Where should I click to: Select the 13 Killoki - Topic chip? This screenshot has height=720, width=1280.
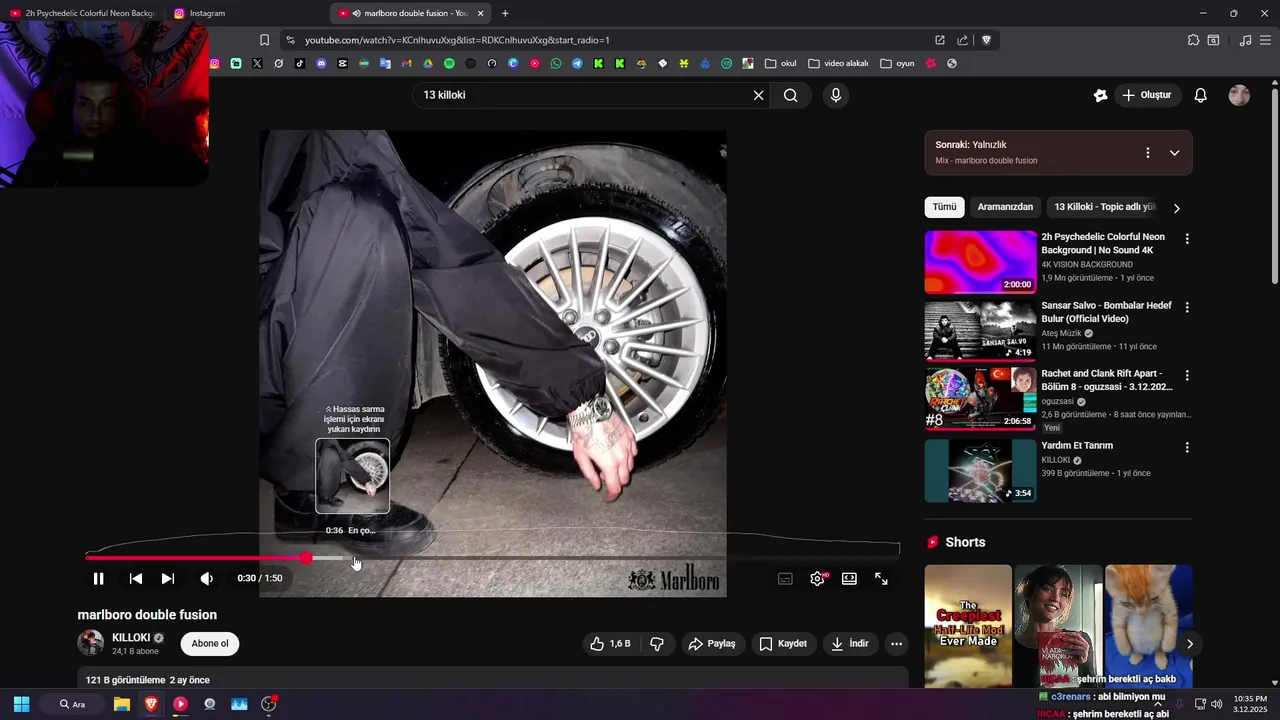pyautogui.click(x=1104, y=207)
